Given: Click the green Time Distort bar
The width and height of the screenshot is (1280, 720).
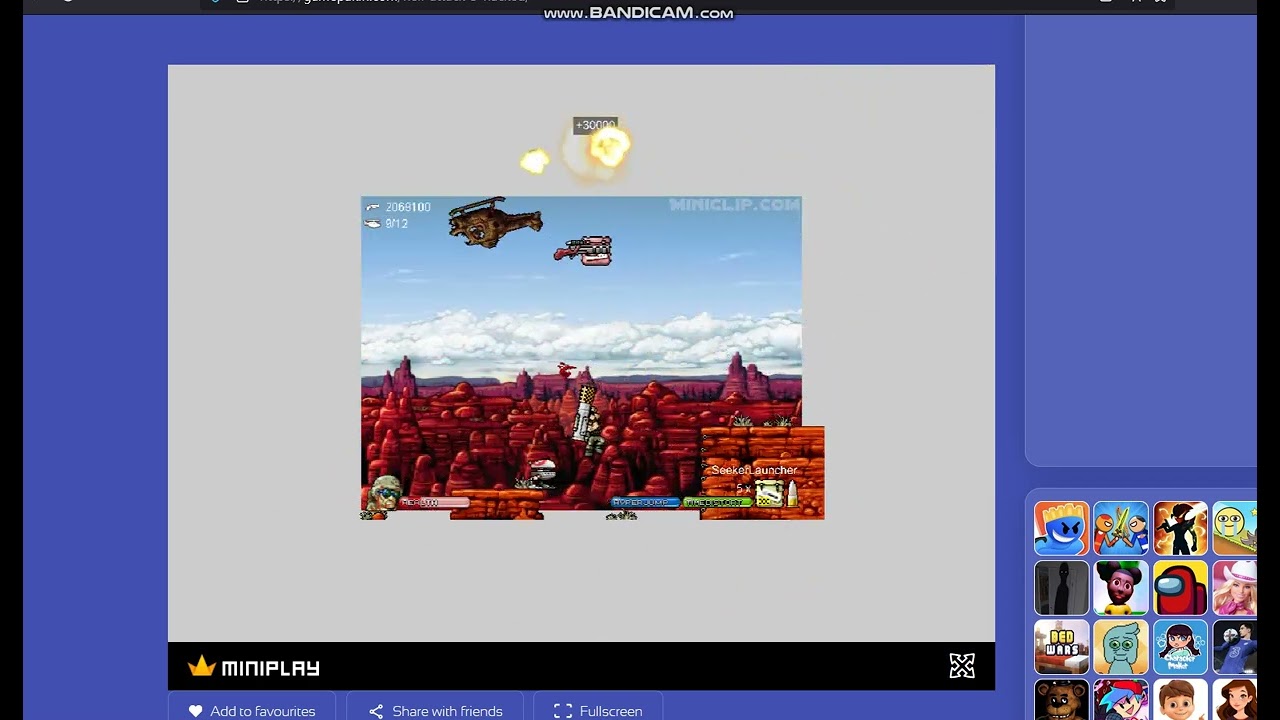Looking at the screenshot, I should (x=716, y=502).
